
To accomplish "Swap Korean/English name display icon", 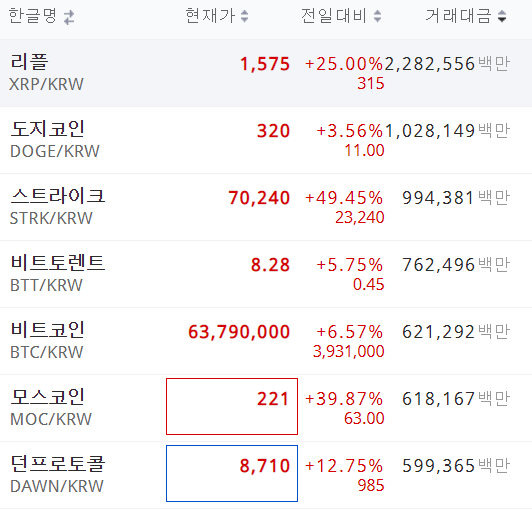I will point(69,17).
